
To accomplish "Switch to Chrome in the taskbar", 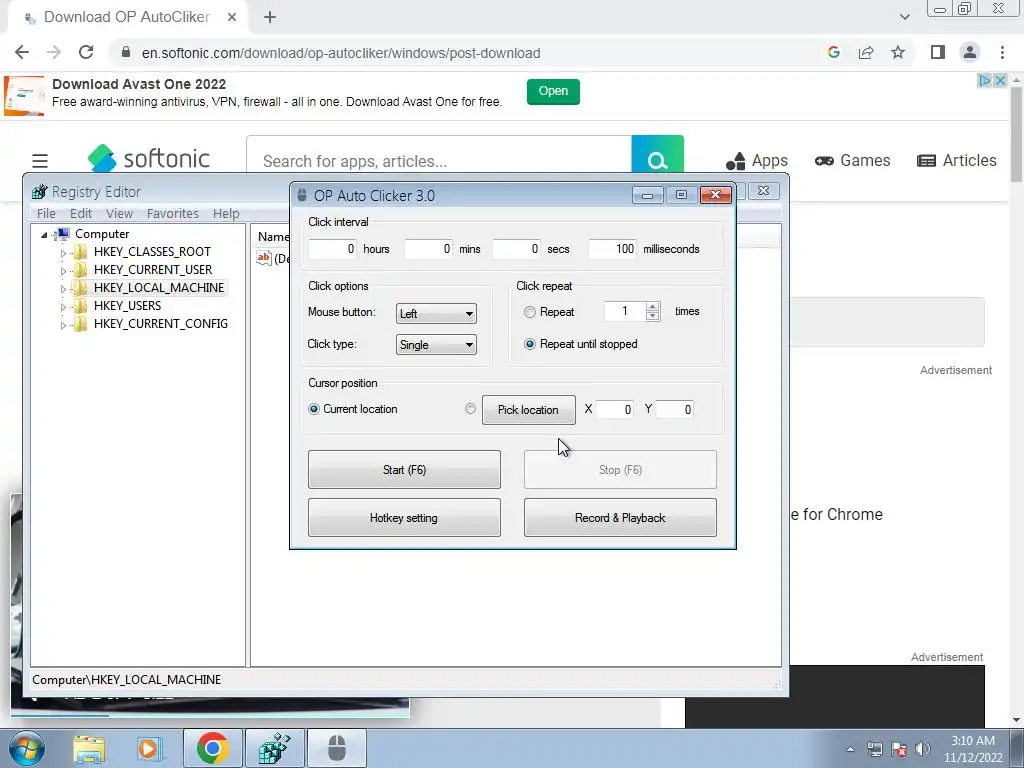I will [212, 748].
